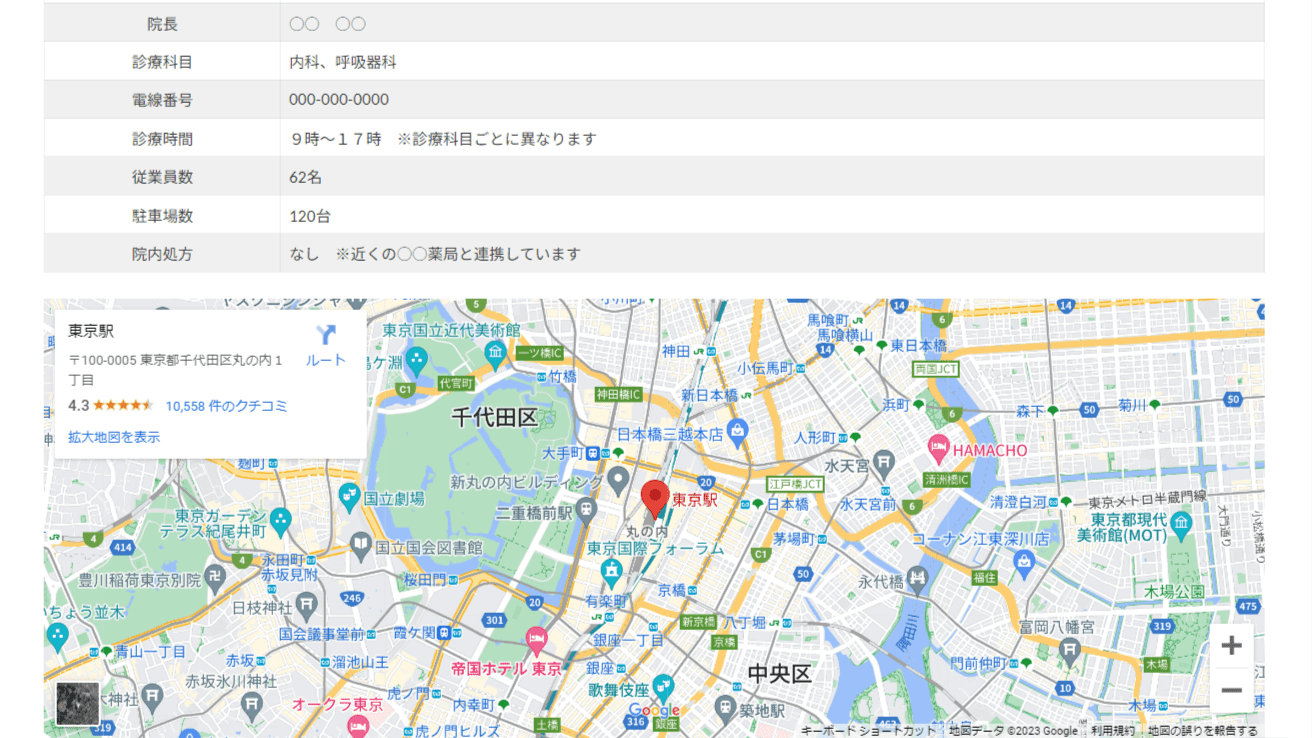The width and height of the screenshot is (1312, 738).
Task: Select 帝国ホテル 東京 hotel marker
Action: [537, 640]
